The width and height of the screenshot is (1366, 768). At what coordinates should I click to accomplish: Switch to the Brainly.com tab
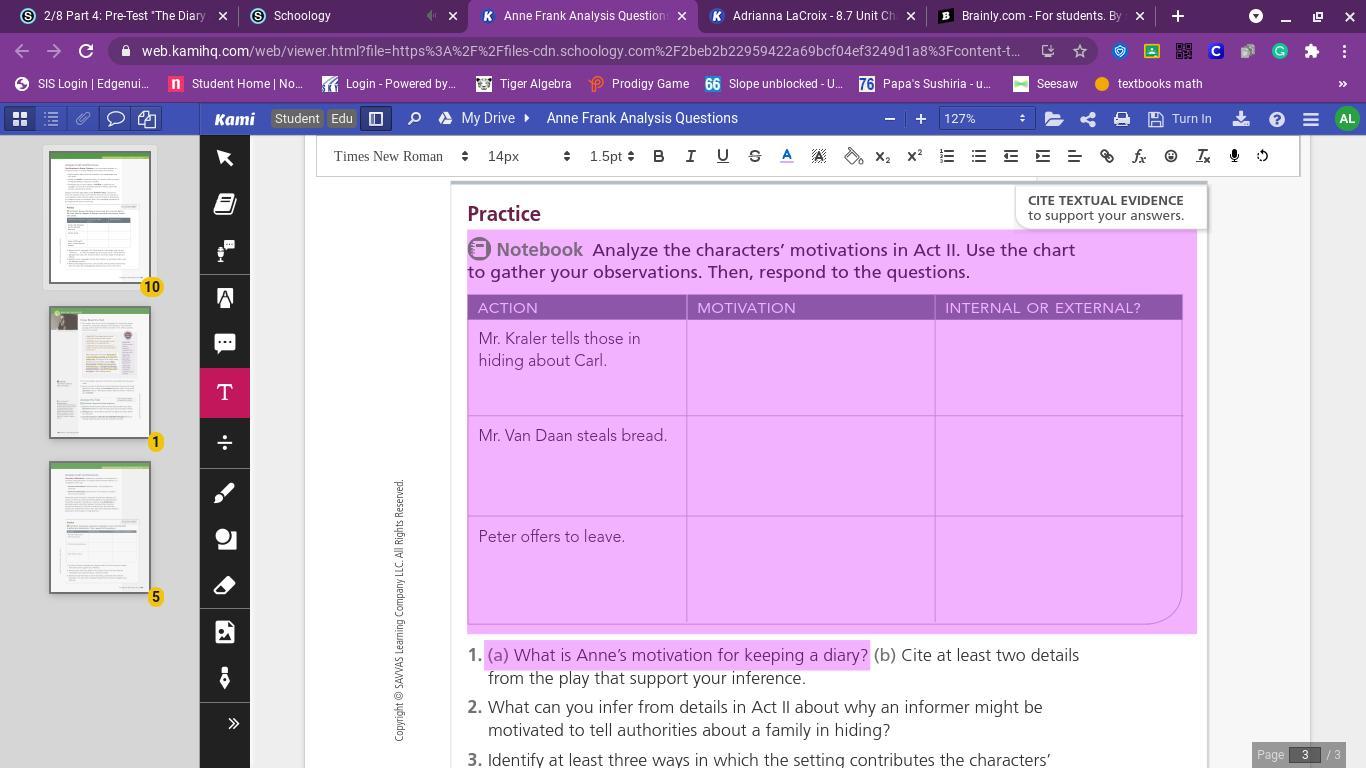tap(1040, 16)
